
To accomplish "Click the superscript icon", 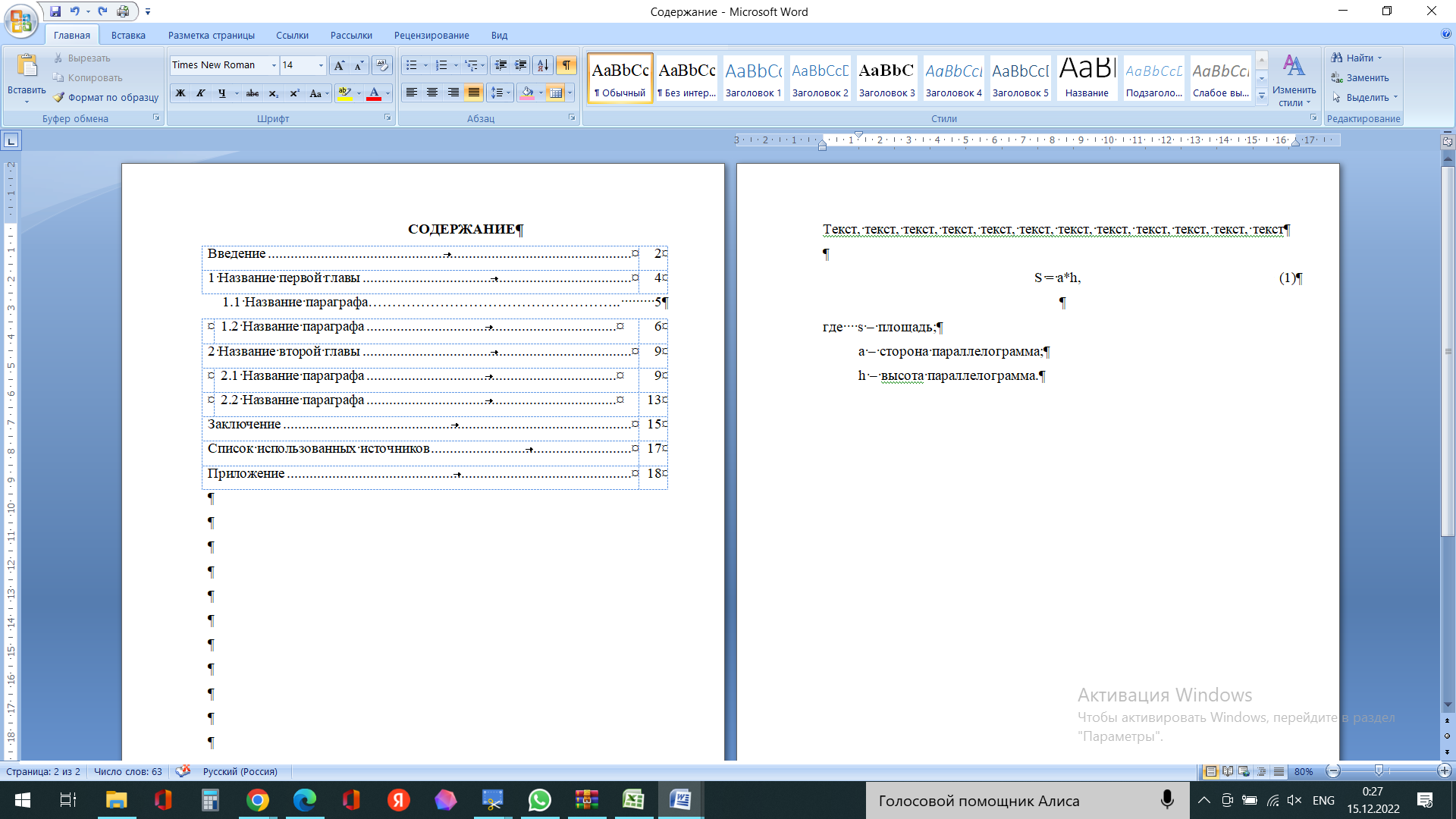I will [294, 93].
